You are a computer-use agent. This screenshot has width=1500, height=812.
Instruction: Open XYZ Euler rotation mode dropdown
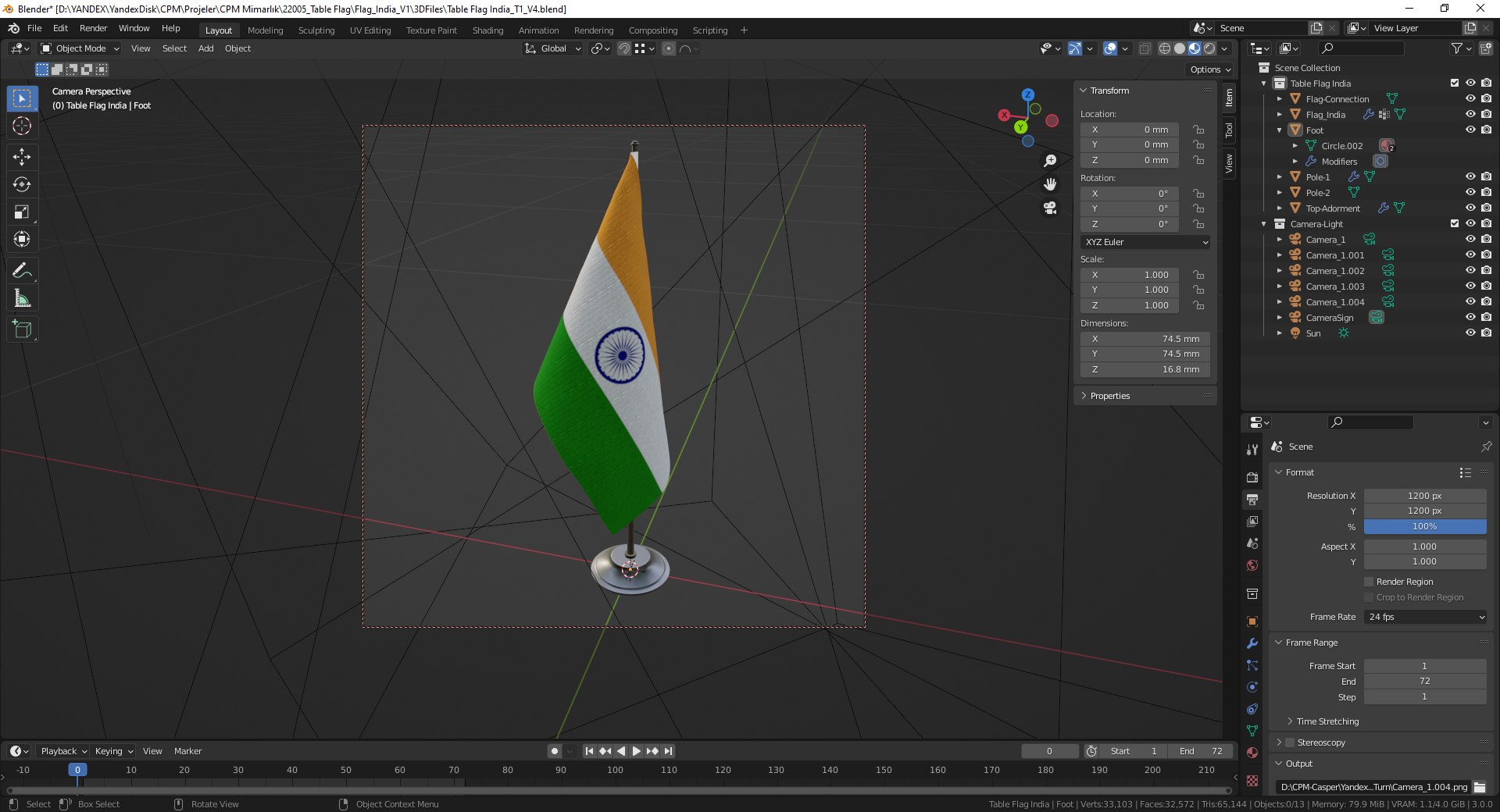1145,242
